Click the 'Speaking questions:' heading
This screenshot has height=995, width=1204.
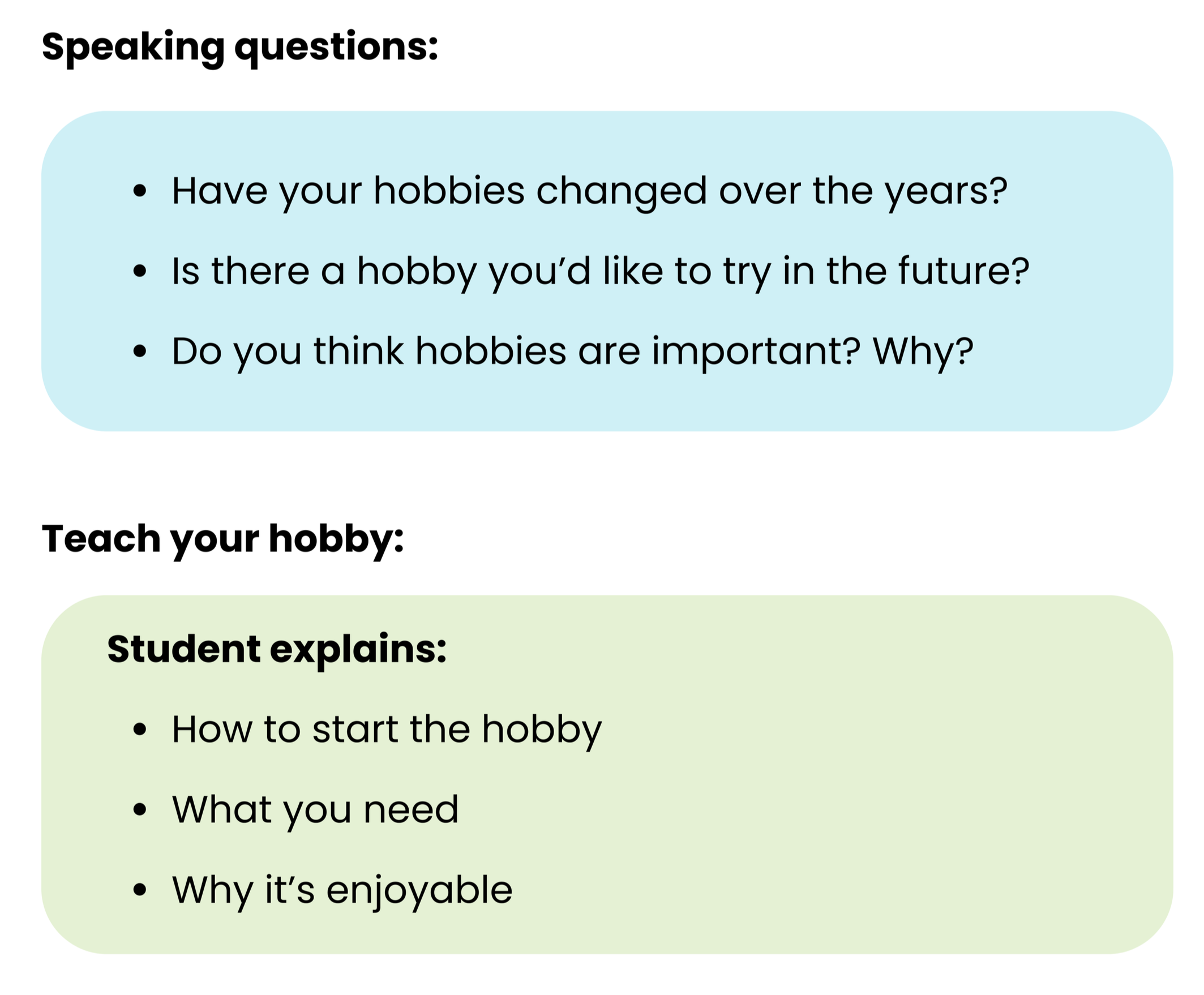pos(239,48)
